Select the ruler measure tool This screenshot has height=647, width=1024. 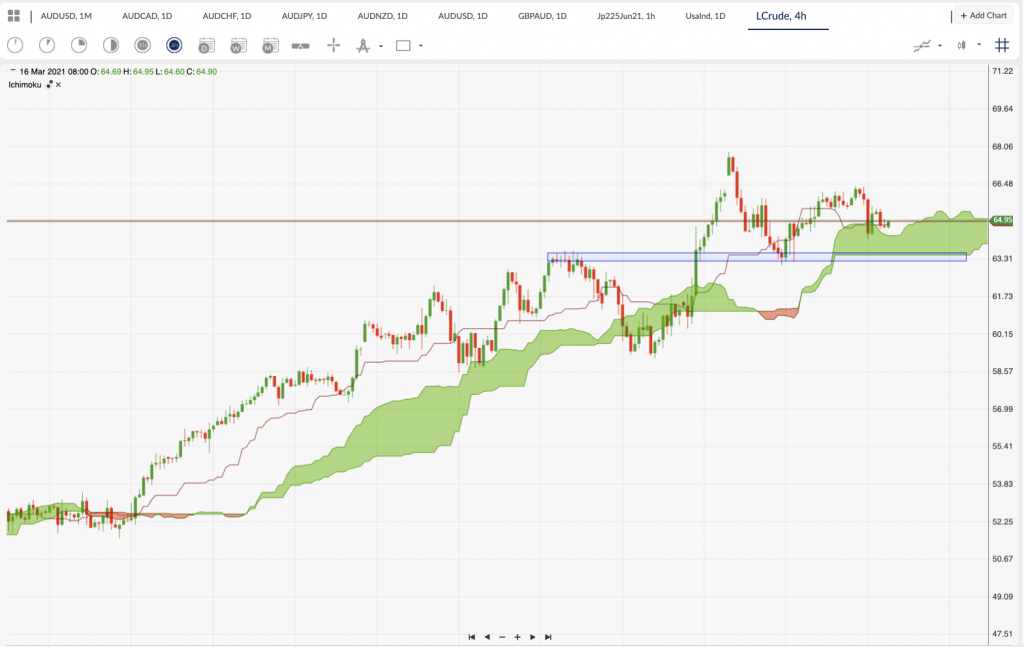point(300,46)
